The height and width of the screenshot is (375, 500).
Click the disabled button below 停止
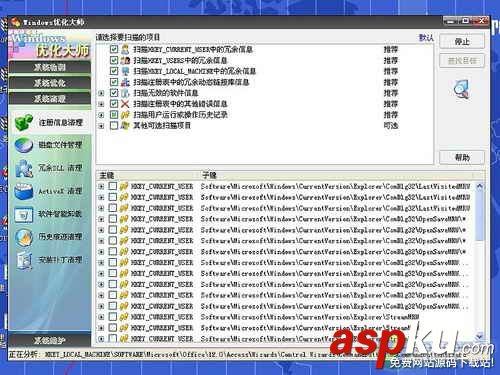(462, 61)
